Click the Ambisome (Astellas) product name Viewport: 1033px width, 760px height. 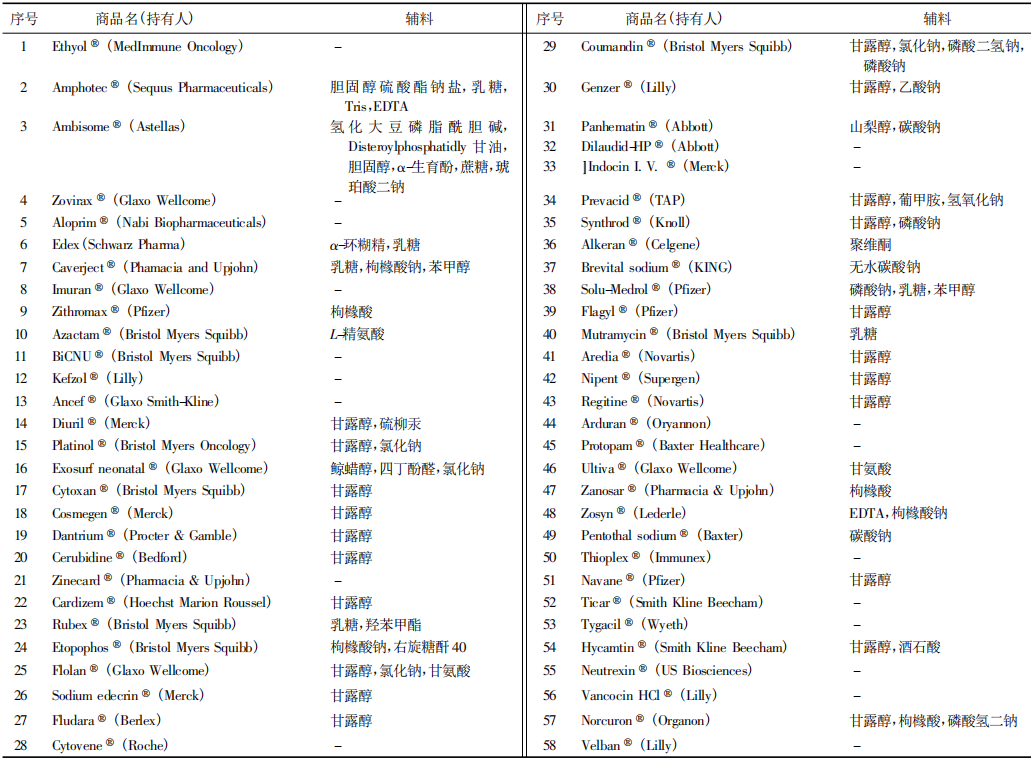pos(119,127)
